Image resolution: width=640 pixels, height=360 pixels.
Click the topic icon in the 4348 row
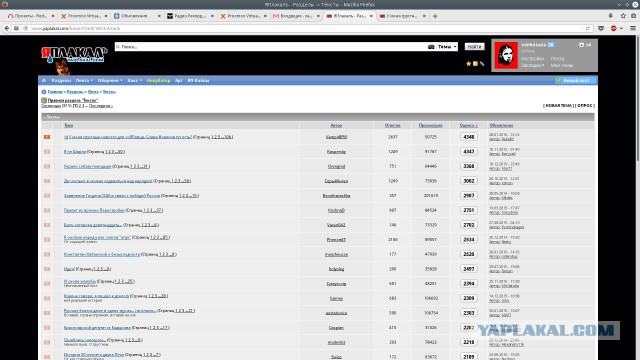coord(47,137)
